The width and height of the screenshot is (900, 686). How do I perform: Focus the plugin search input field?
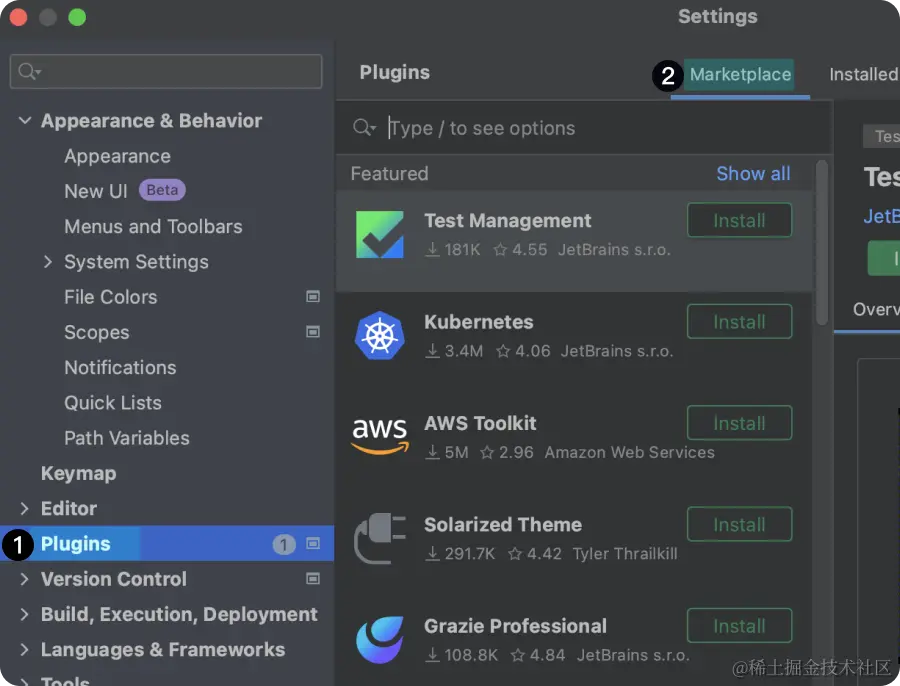(x=584, y=127)
